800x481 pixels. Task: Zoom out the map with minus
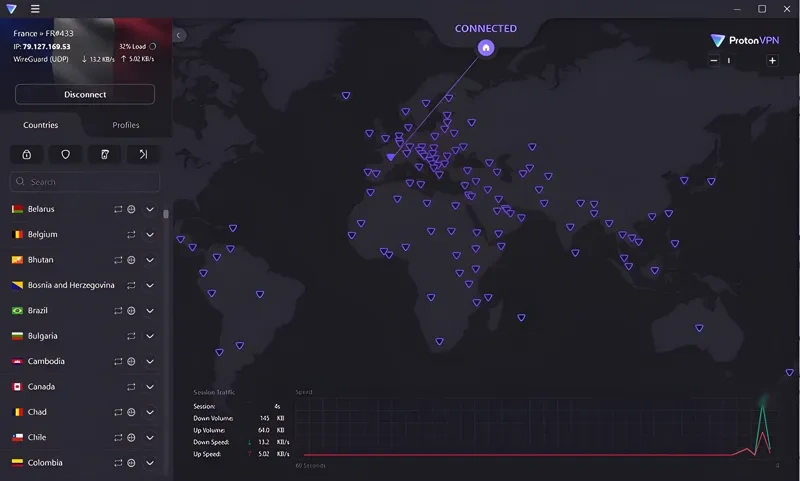tap(714, 61)
